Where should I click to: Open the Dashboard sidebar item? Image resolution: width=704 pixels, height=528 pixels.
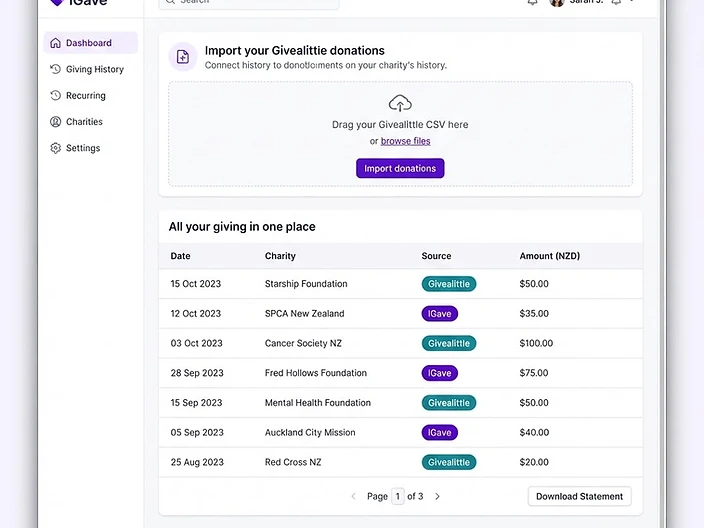click(x=90, y=43)
